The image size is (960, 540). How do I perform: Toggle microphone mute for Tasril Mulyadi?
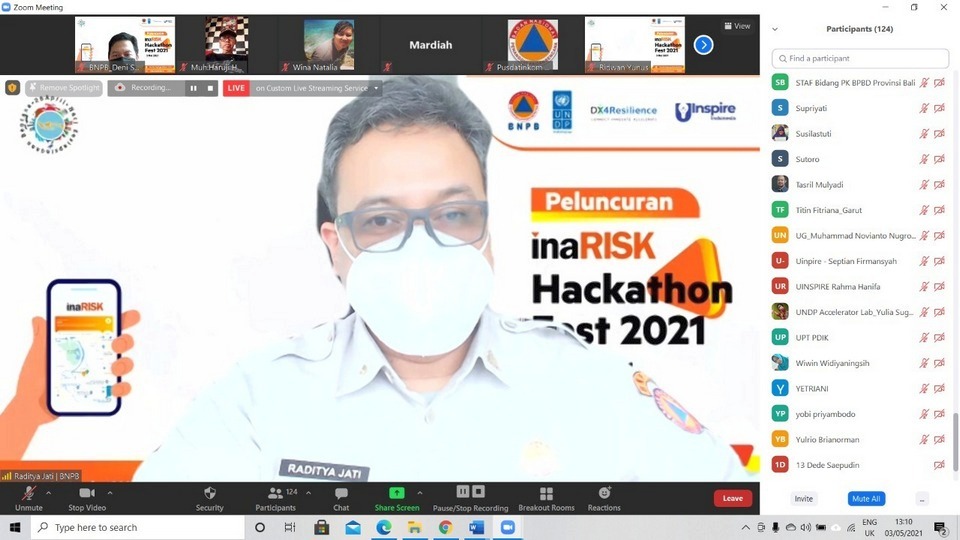tap(924, 185)
